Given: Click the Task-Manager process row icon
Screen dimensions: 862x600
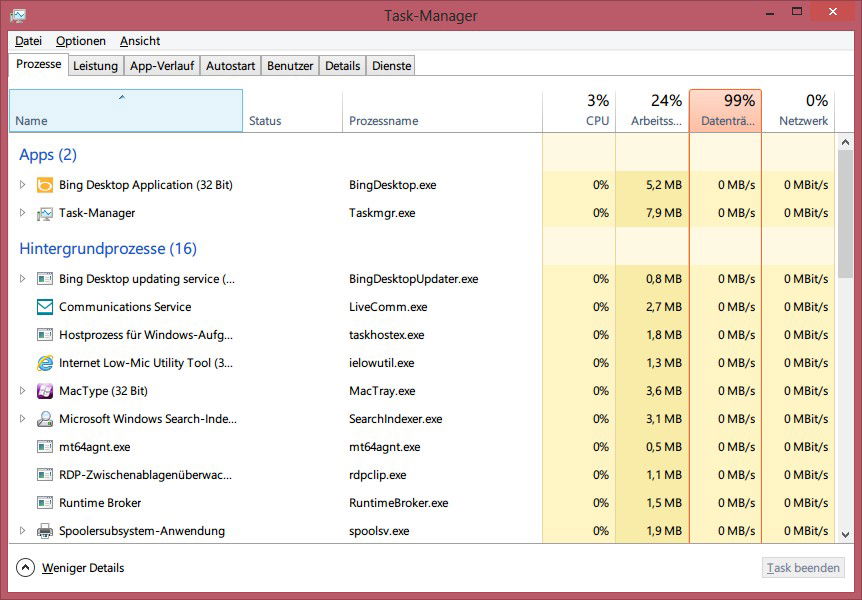Looking at the screenshot, I should 45,213.
